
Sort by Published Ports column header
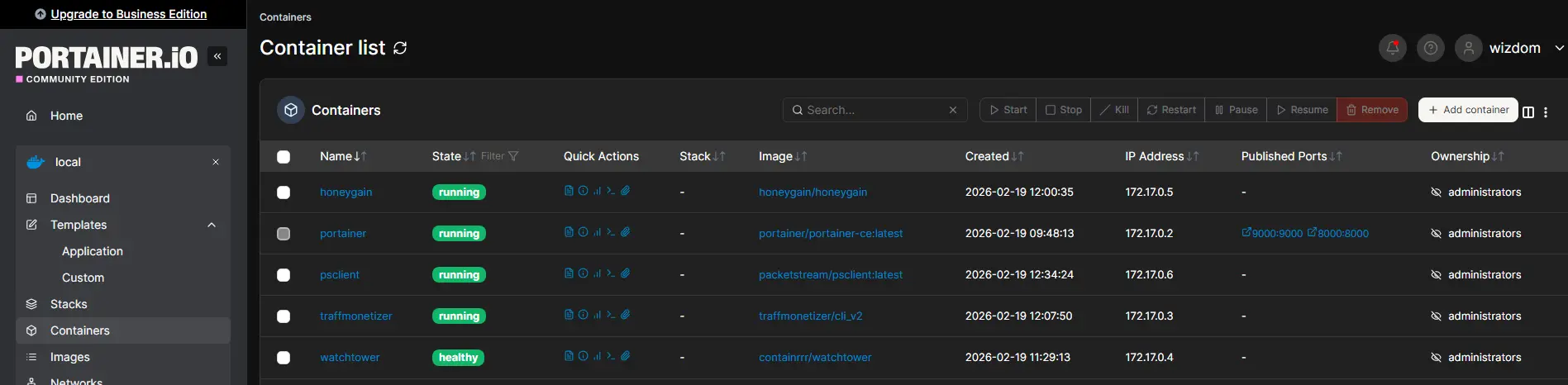[1292, 156]
